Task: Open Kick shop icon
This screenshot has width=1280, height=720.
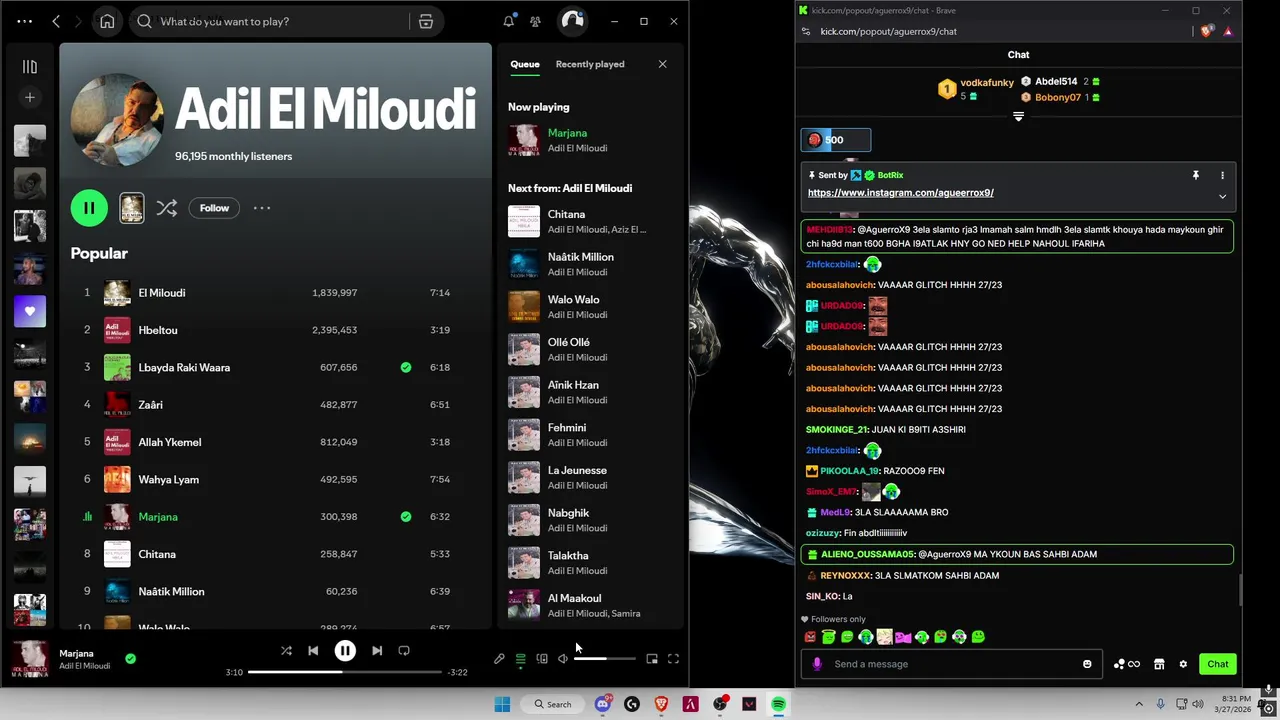Action: pos(1159,664)
